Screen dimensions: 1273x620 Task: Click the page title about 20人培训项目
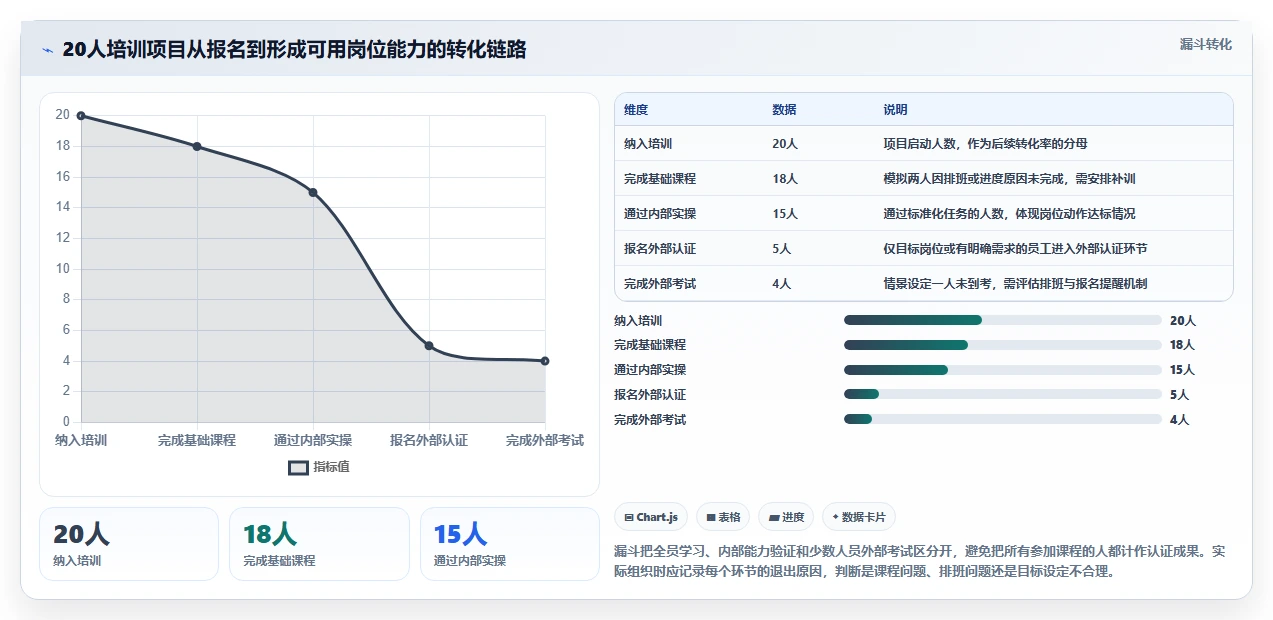click(x=294, y=50)
